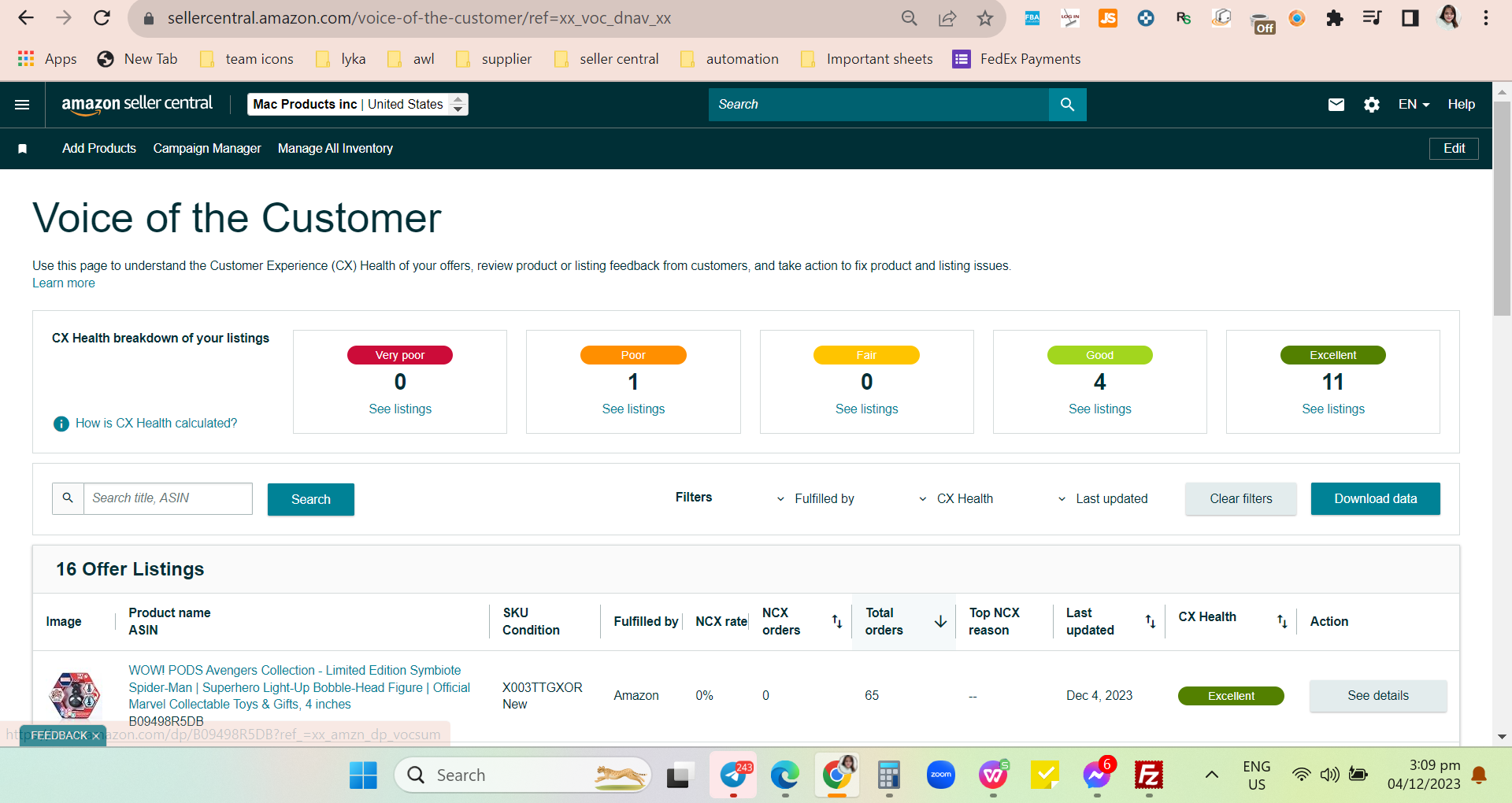Open the Windows Start menu

[x=363, y=775]
